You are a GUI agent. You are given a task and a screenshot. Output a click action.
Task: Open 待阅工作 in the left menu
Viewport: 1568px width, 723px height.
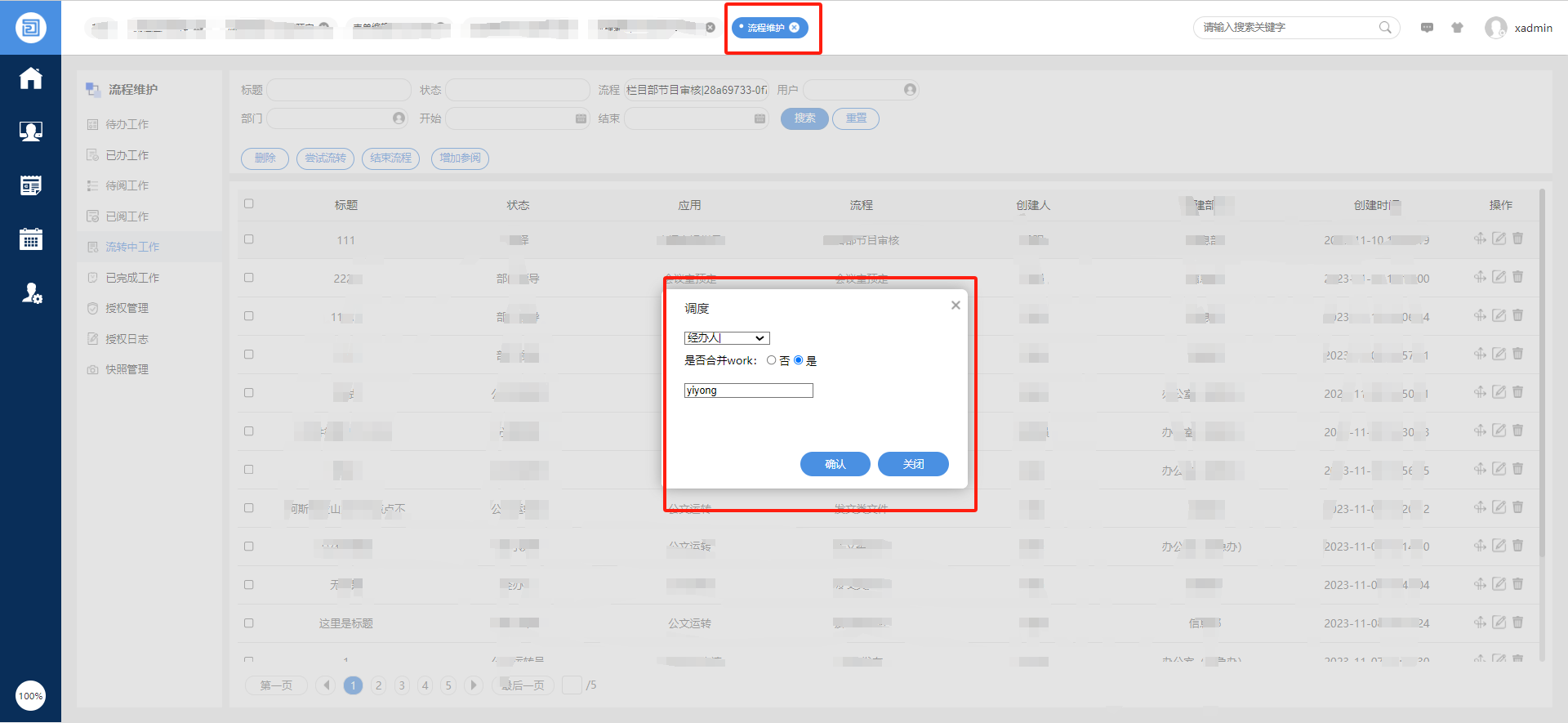127,185
